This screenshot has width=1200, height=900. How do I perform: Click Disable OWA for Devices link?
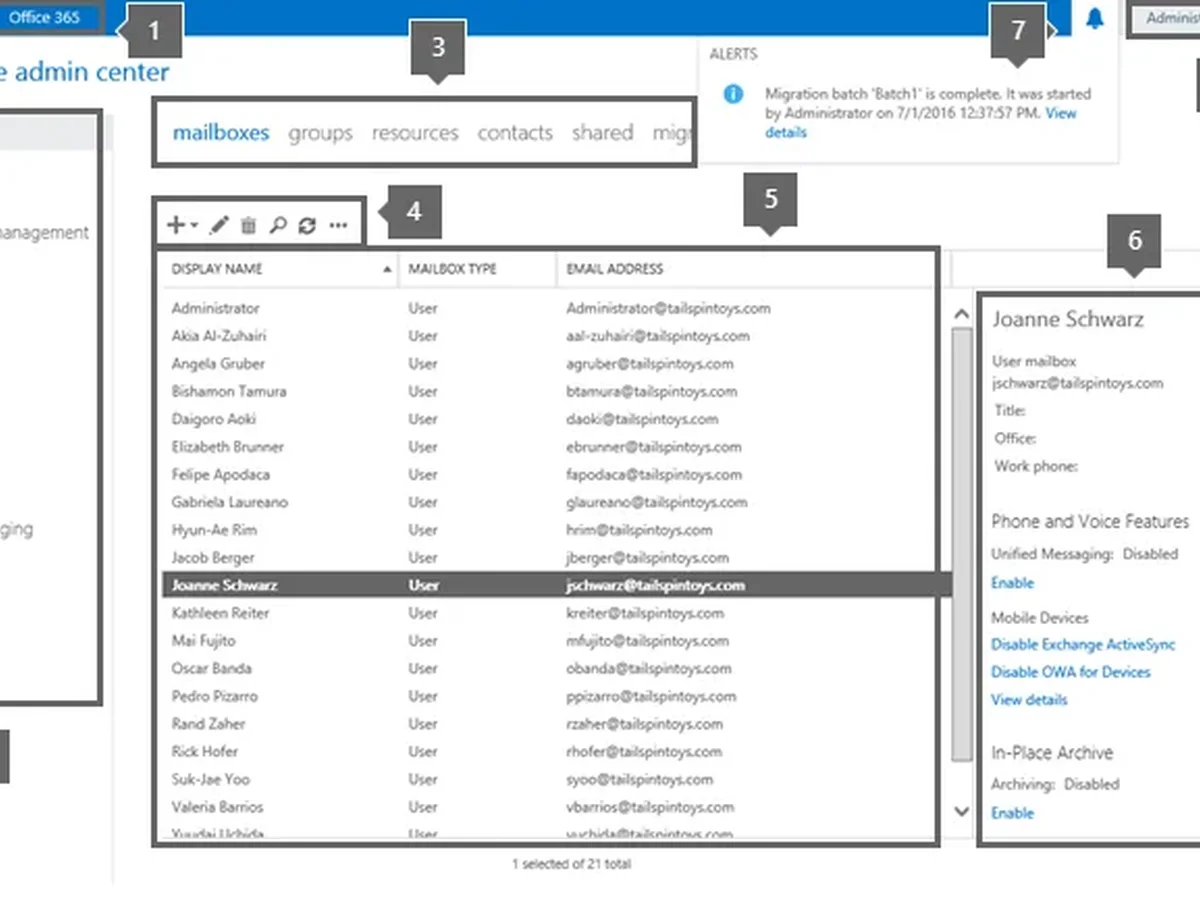coord(1070,672)
